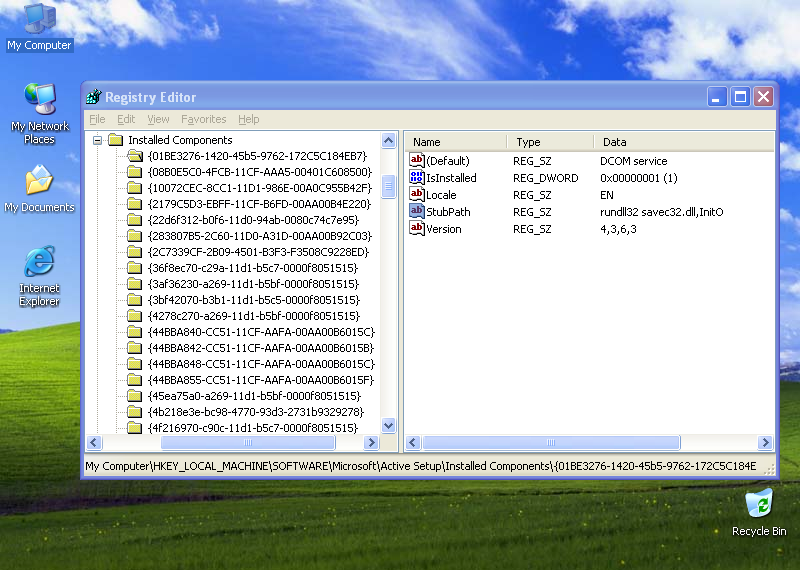Screen dimensions: 800x570
Task: Select the {01BE3276-1420-45b5-9762-172C5C184EB7} key
Action: click(x=257, y=156)
